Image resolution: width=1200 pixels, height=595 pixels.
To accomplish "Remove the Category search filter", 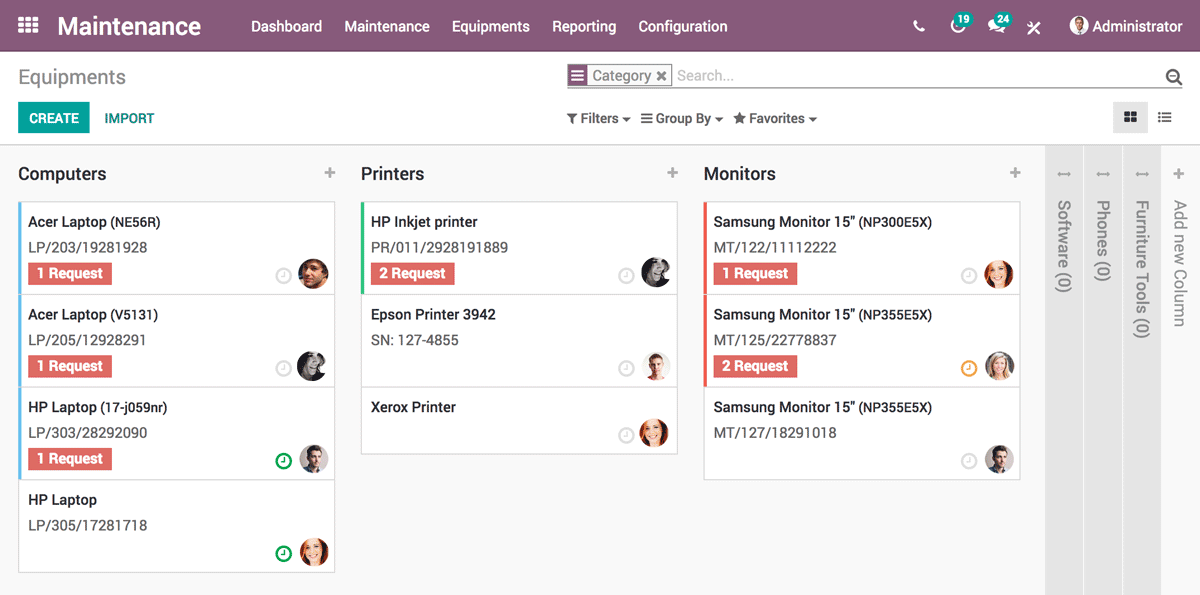I will tap(661, 75).
